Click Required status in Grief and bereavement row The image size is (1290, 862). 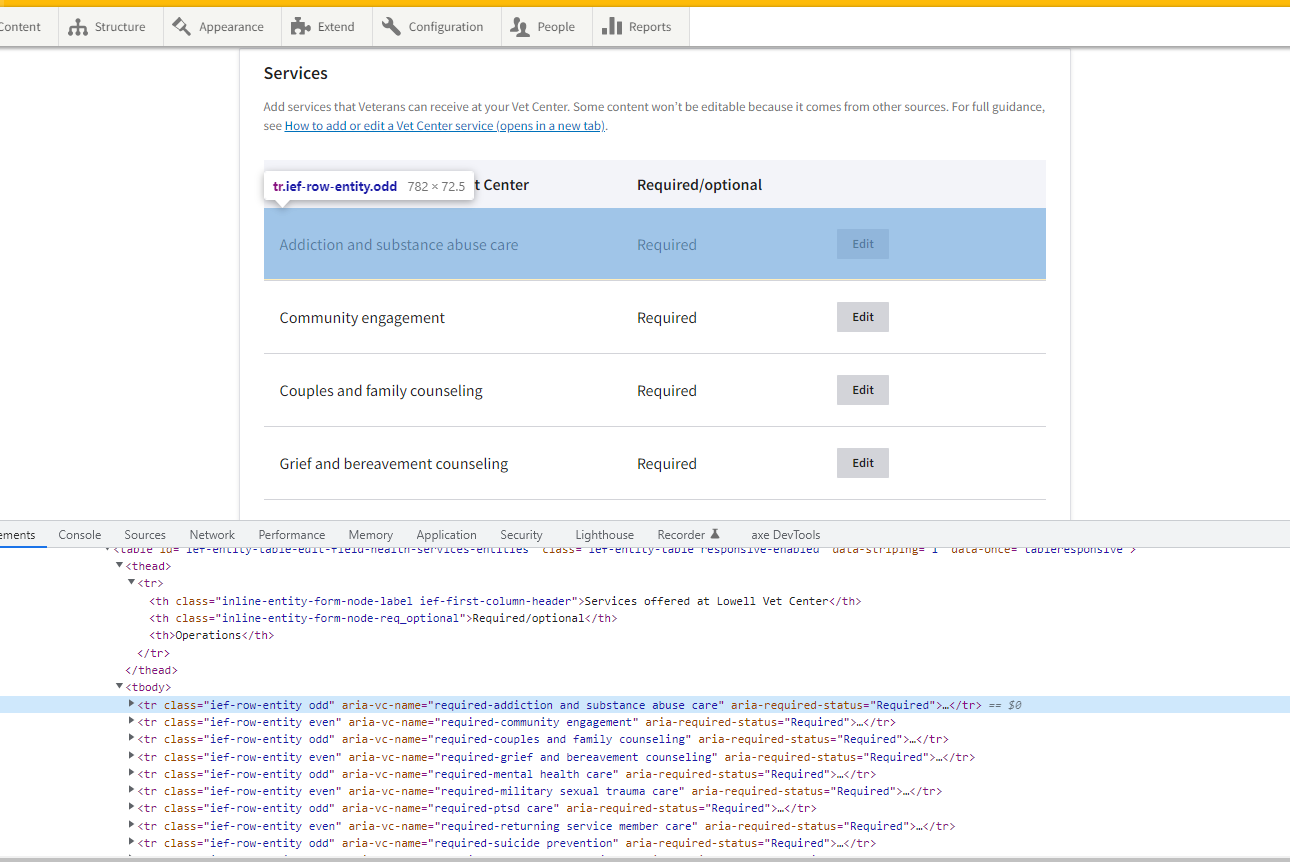[x=667, y=464]
